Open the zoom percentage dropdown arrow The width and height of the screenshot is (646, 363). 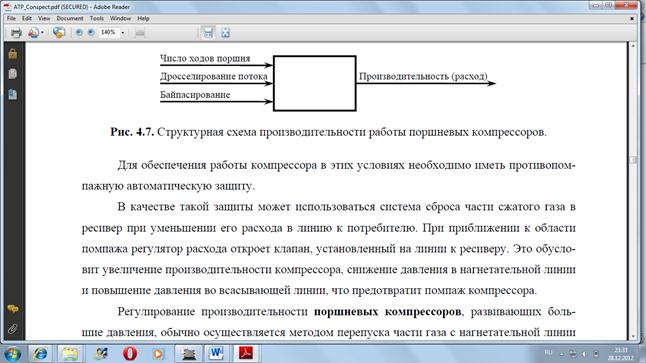122,33
